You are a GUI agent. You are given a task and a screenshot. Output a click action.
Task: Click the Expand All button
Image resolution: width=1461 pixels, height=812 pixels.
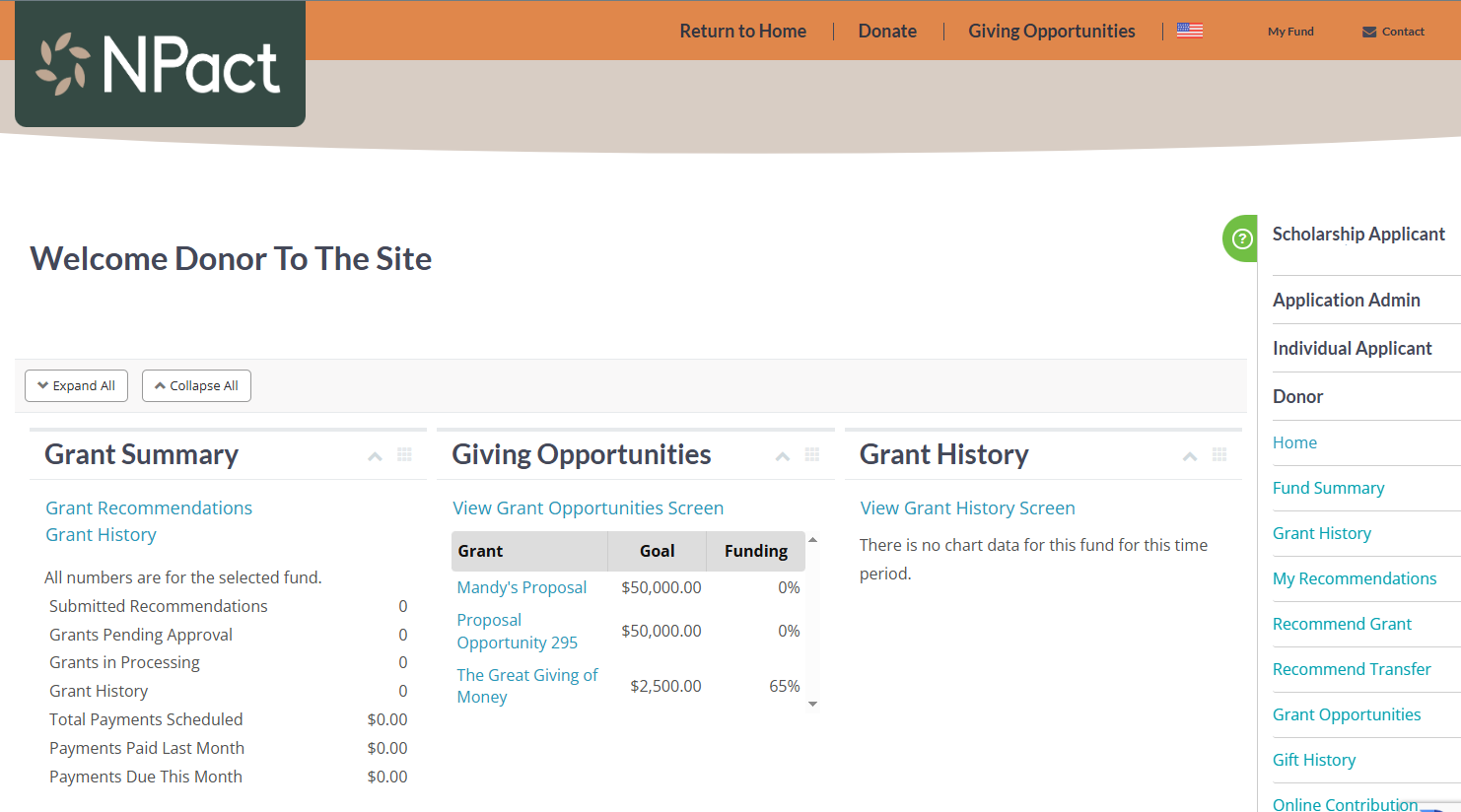pyautogui.click(x=76, y=385)
